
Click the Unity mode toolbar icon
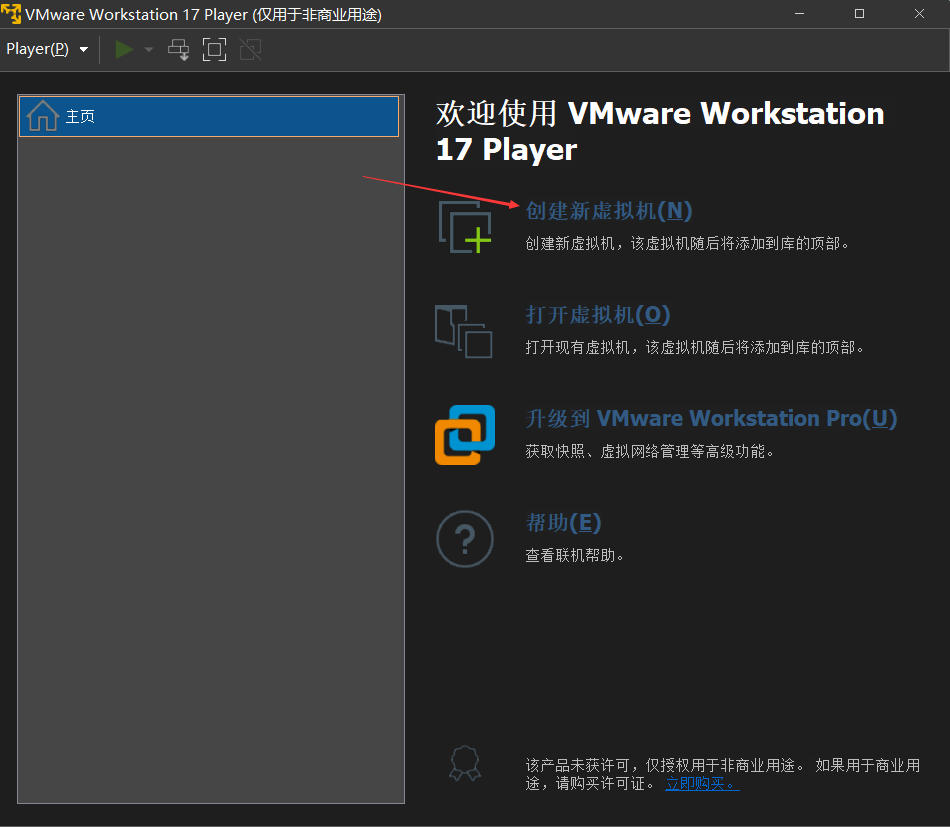250,49
